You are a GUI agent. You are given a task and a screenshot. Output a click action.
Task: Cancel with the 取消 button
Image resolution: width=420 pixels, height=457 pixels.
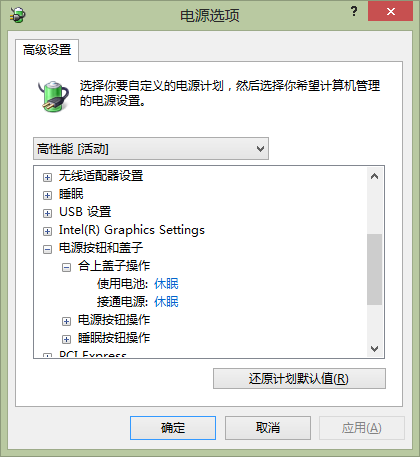(268, 428)
